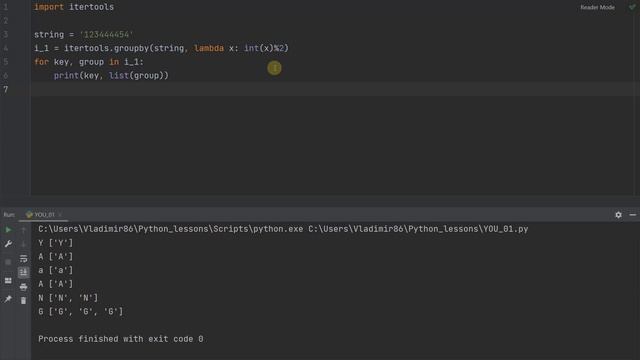Click 'for key, group in i_1:' line

tap(89, 62)
